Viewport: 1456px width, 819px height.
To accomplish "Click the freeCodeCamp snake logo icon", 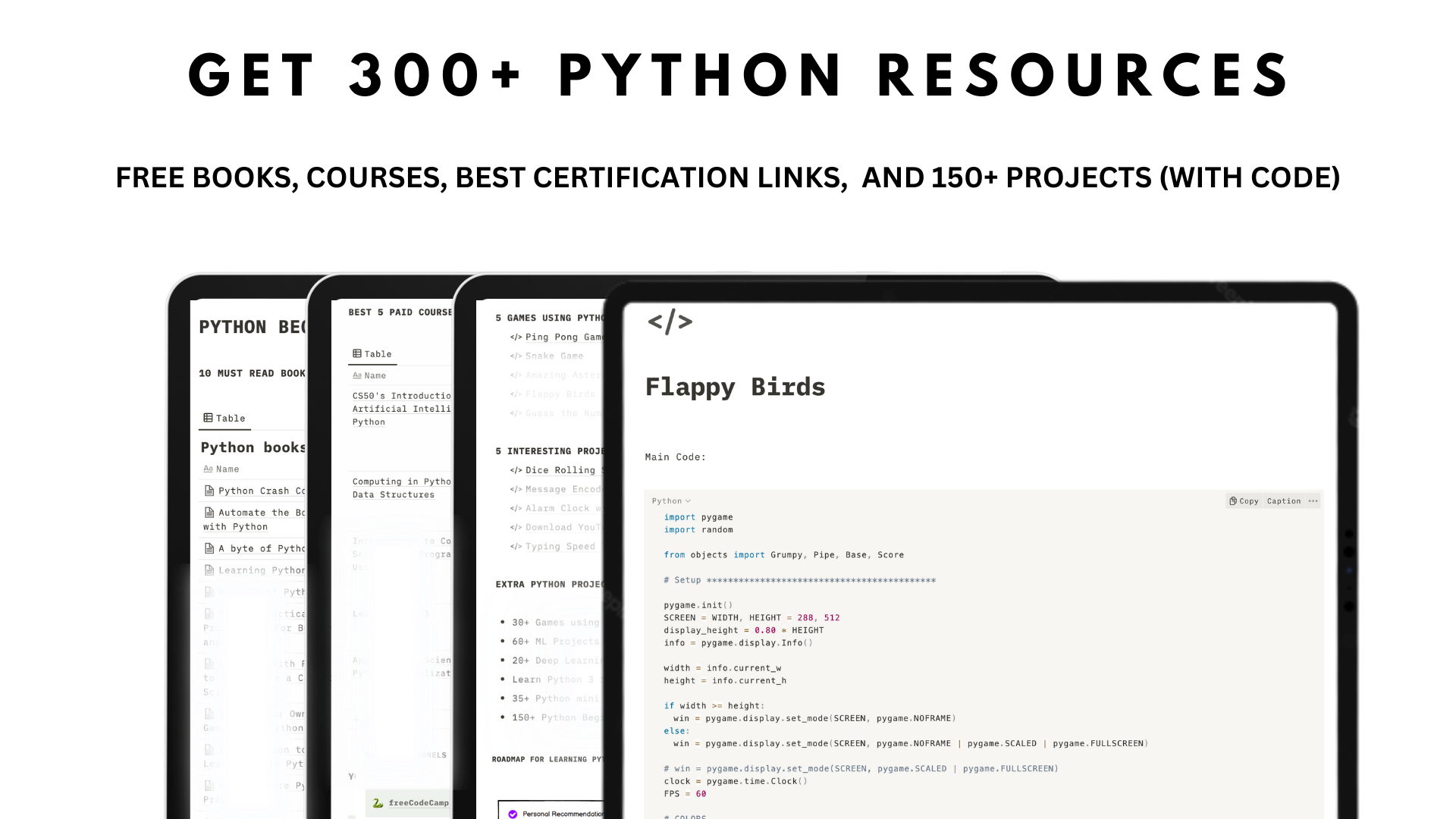I will coord(378,803).
